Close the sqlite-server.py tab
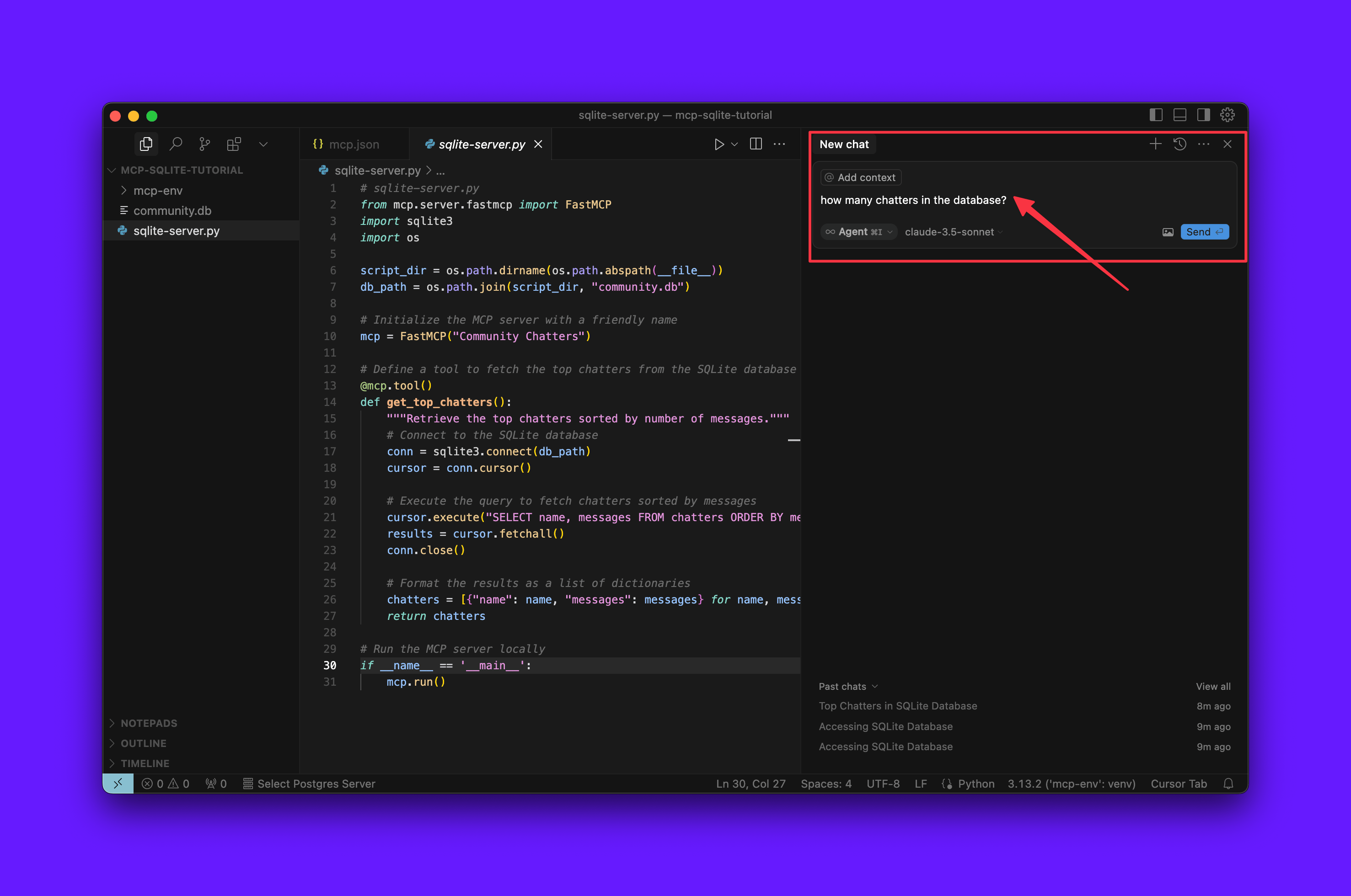 (x=538, y=144)
